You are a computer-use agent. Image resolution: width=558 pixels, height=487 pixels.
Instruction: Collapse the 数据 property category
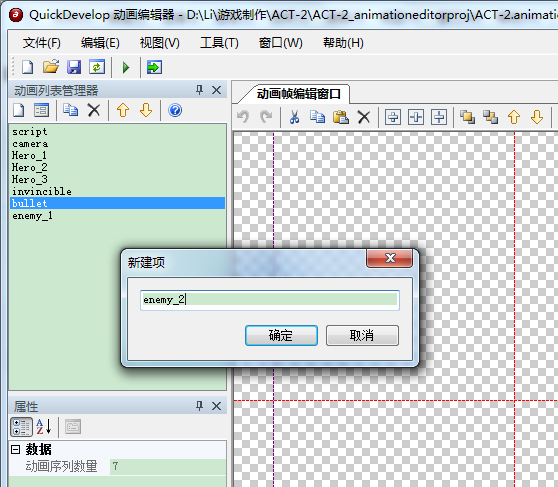pyautogui.click(x=15, y=449)
